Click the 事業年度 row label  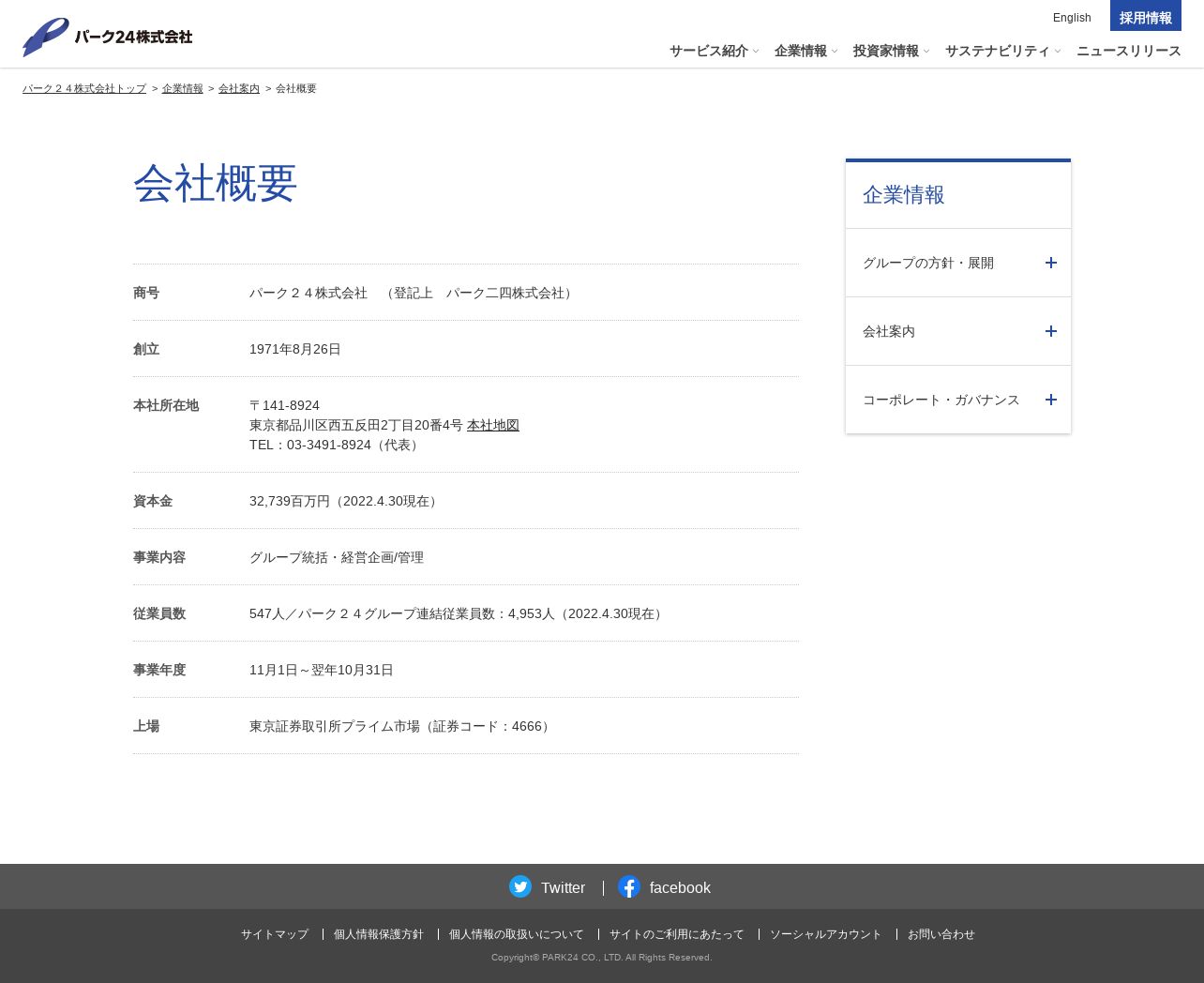click(159, 670)
